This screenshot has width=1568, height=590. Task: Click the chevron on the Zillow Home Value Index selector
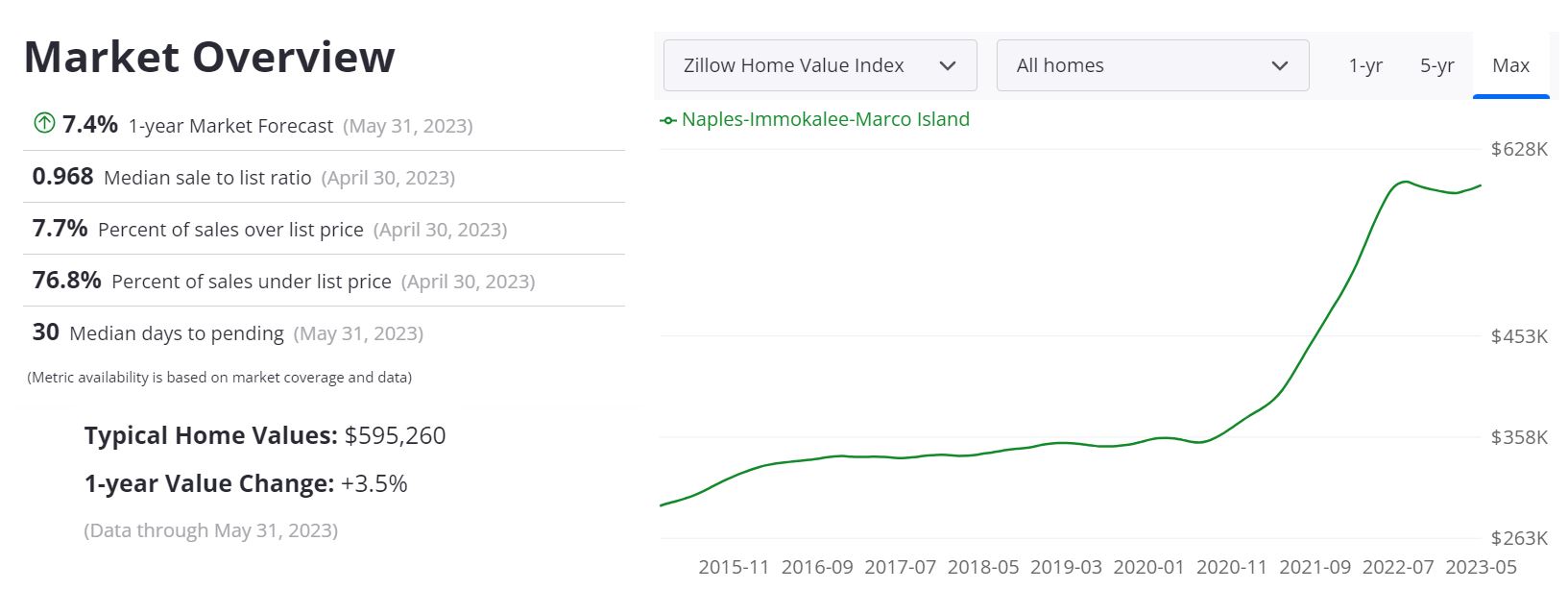click(x=949, y=65)
